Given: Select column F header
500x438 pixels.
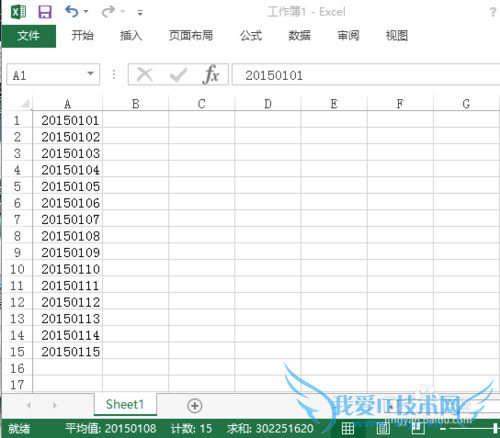Looking at the screenshot, I should tap(400, 104).
